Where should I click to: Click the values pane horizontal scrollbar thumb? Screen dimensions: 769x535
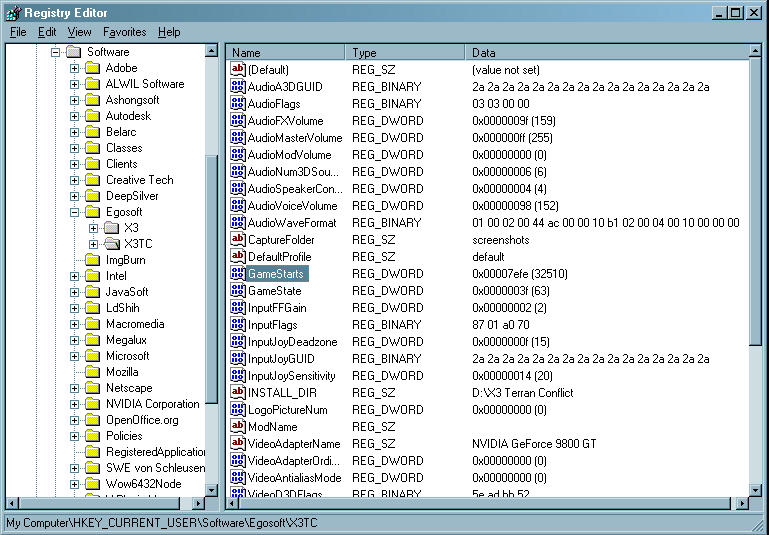click(x=485, y=503)
